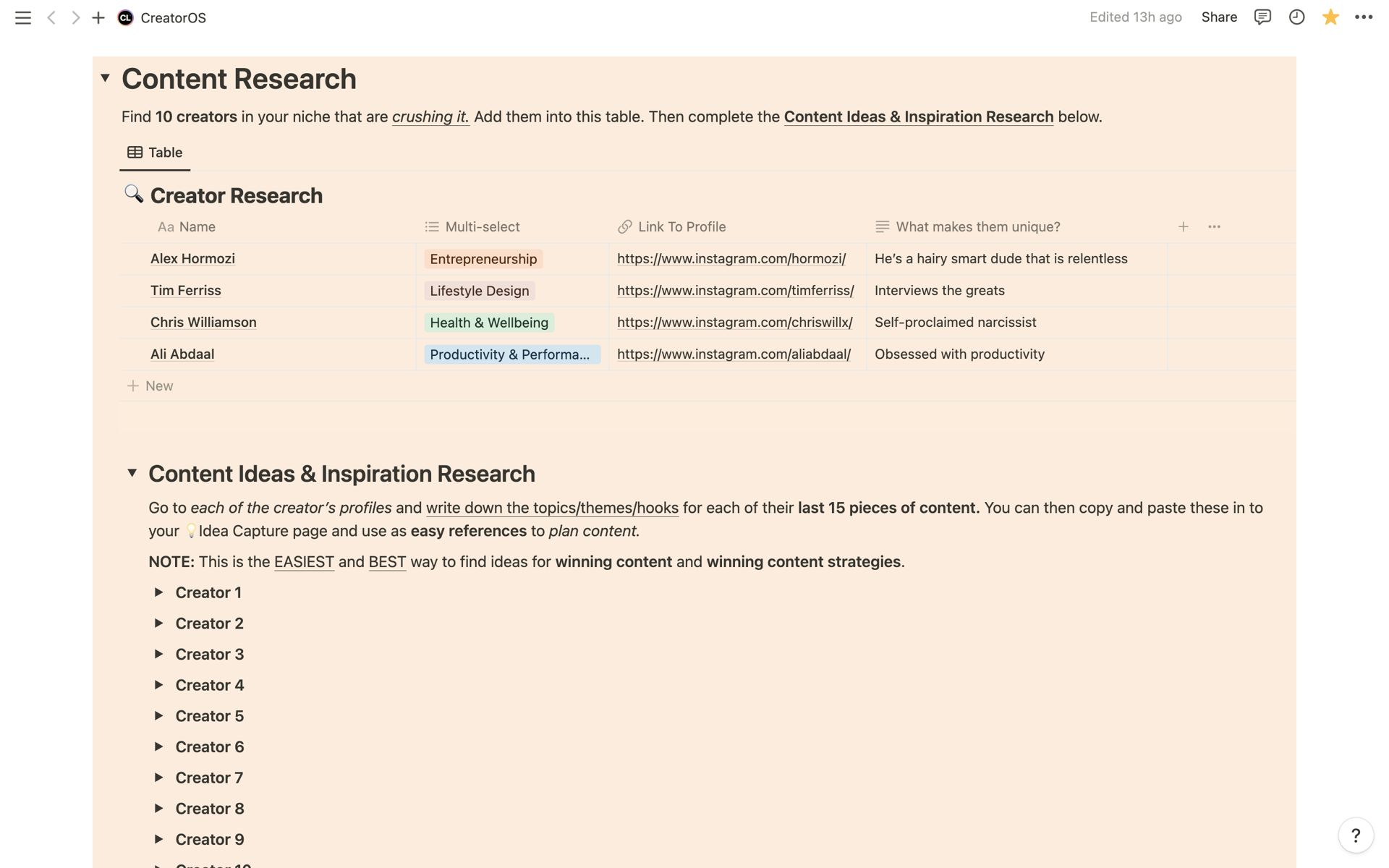Switch to the Table view tab
1389x868 pixels.
(x=155, y=153)
